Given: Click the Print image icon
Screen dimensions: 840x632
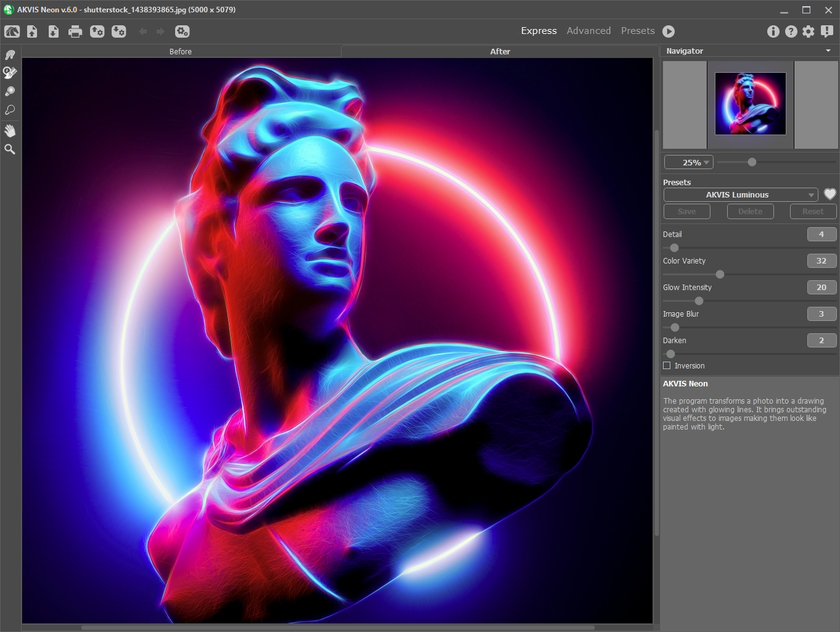Looking at the screenshot, I should point(75,31).
